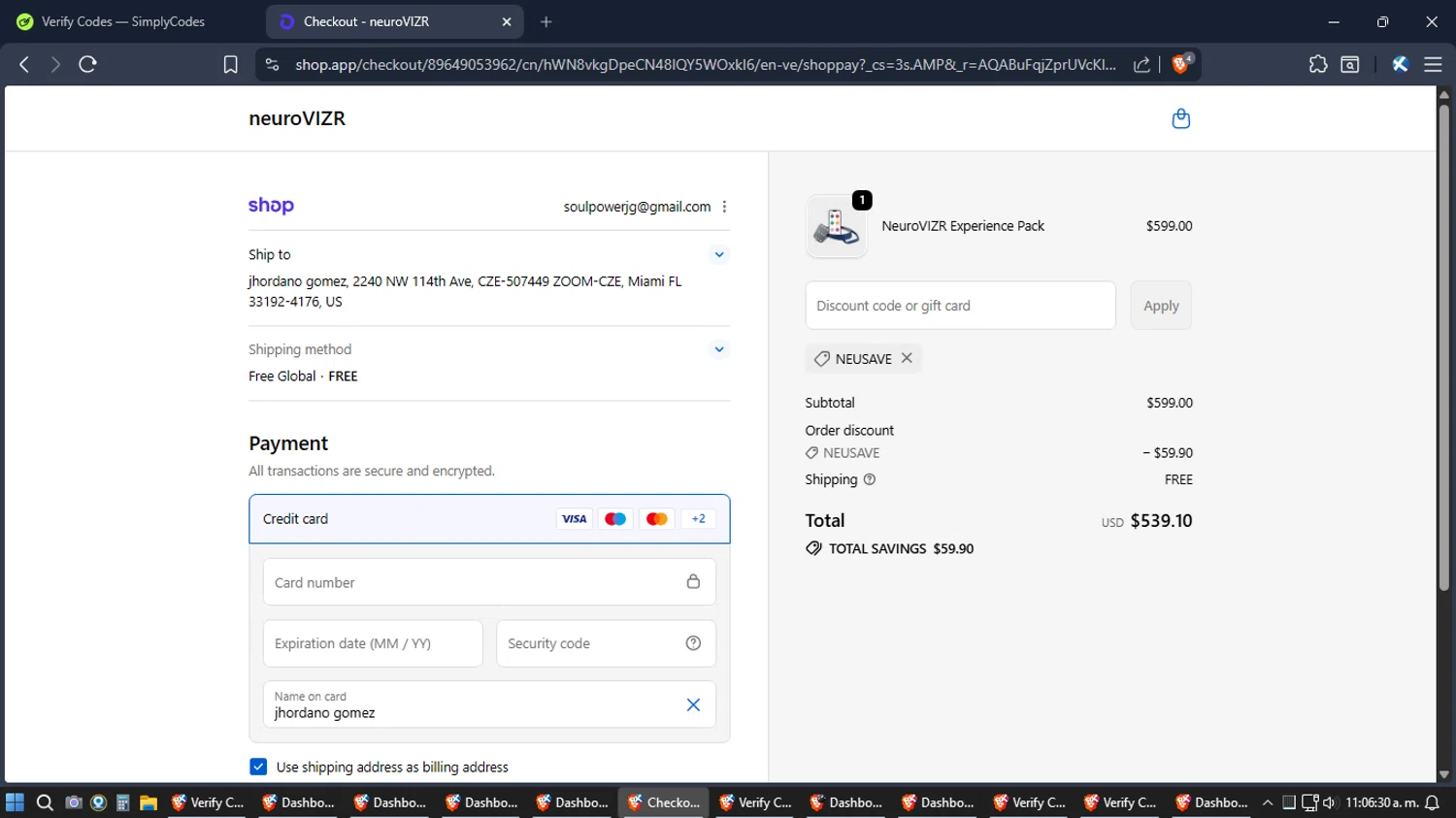Click the Visa card logo
Screen dimensions: 1456x818
pyautogui.click(x=575, y=519)
